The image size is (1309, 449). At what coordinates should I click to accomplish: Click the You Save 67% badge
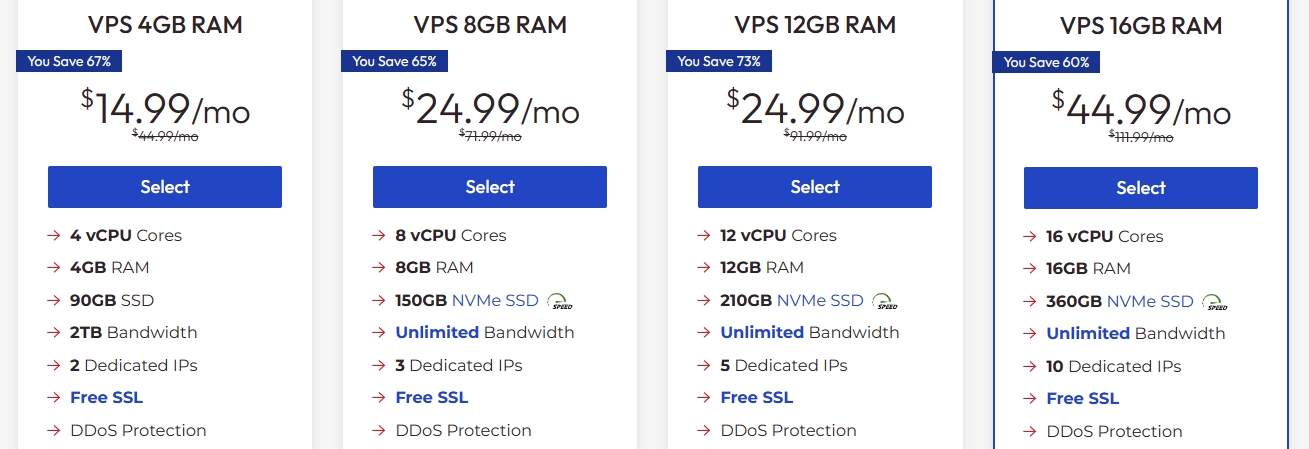[x=69, y=61]
